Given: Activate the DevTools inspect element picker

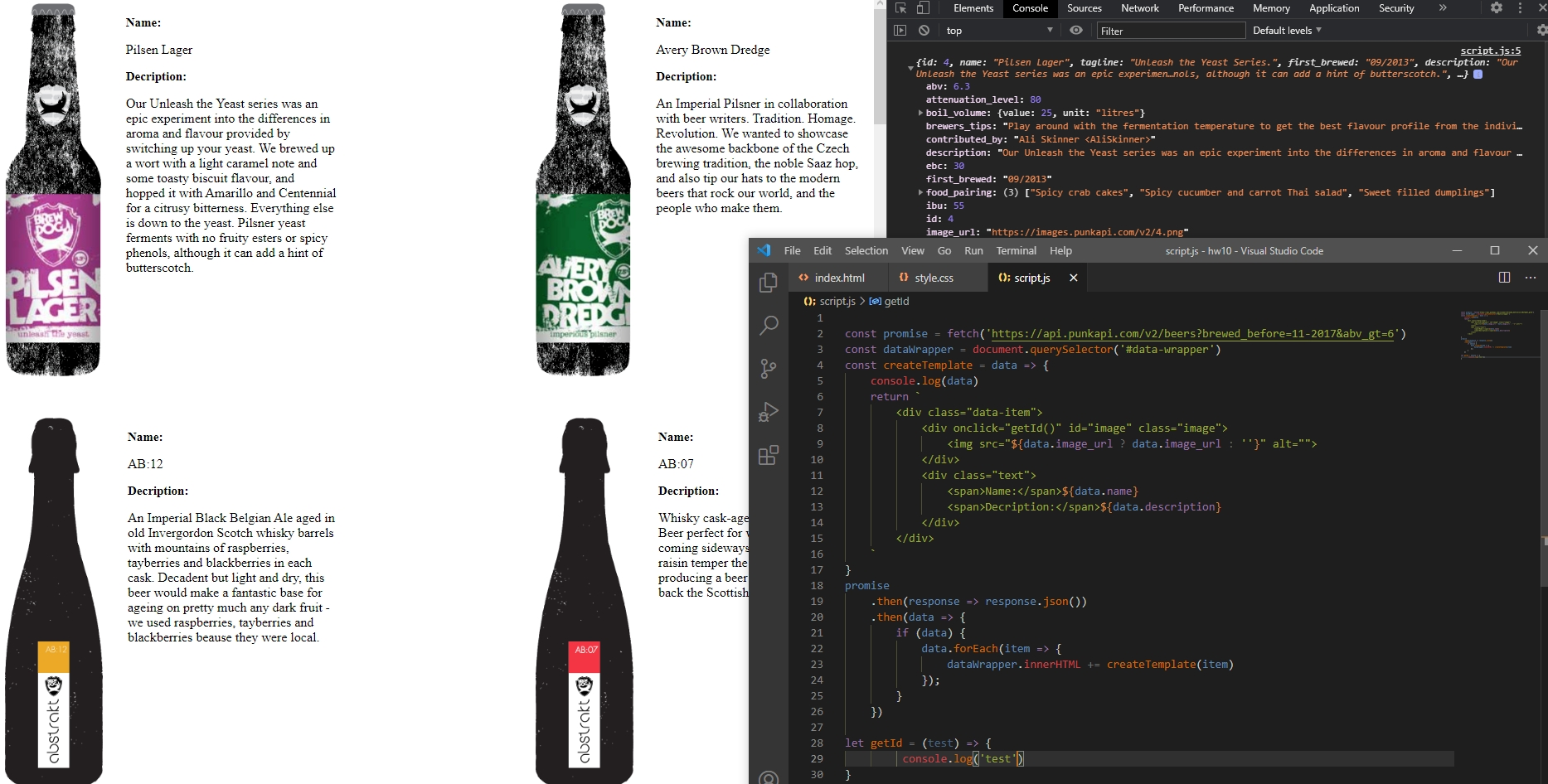Looking at the screenshot, I should click(900, 8).
